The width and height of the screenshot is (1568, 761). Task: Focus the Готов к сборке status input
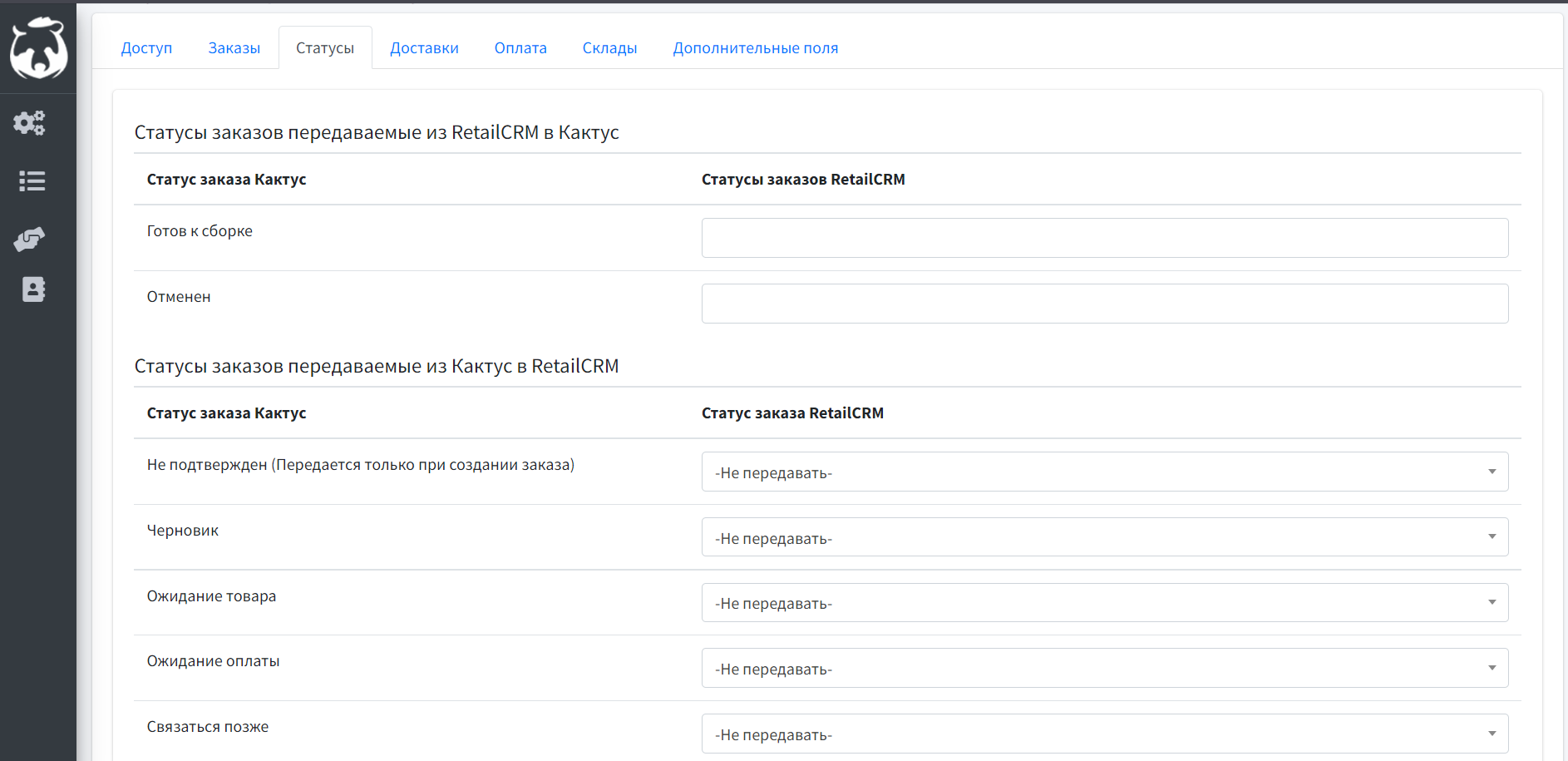pyautogui.click(x=1105, y=238)
